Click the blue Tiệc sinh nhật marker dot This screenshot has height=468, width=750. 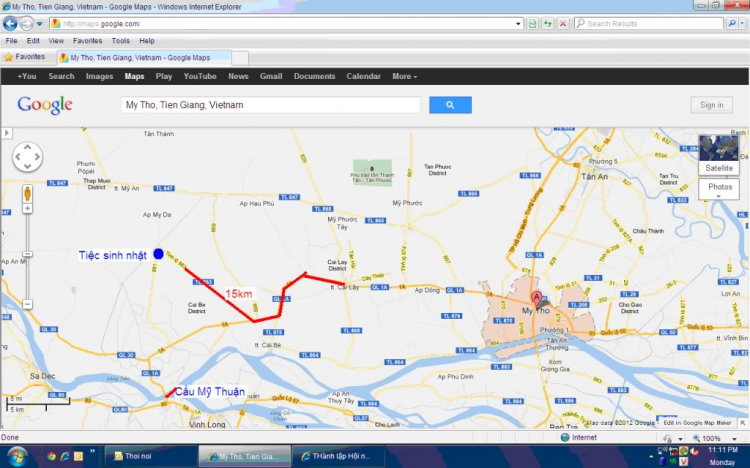158,254
